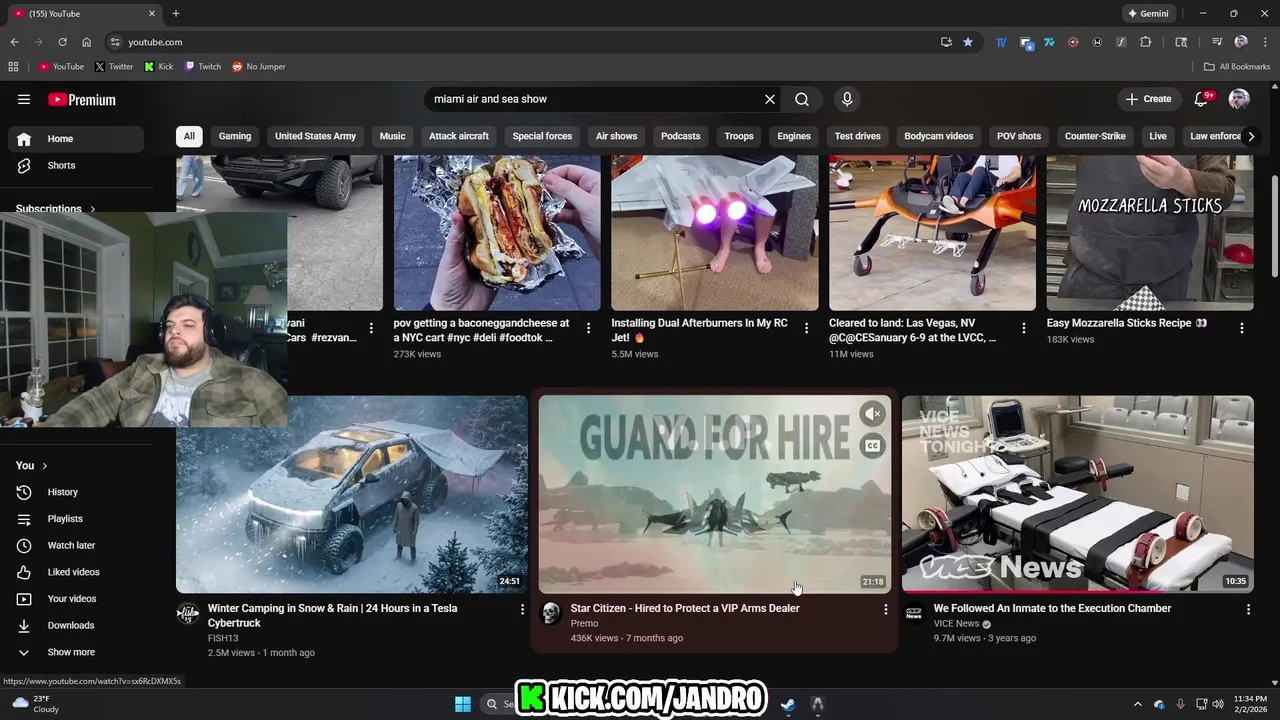1280x720 pixels.
Task: Open the YouTube bookmark
Action: tap(61, 67)
